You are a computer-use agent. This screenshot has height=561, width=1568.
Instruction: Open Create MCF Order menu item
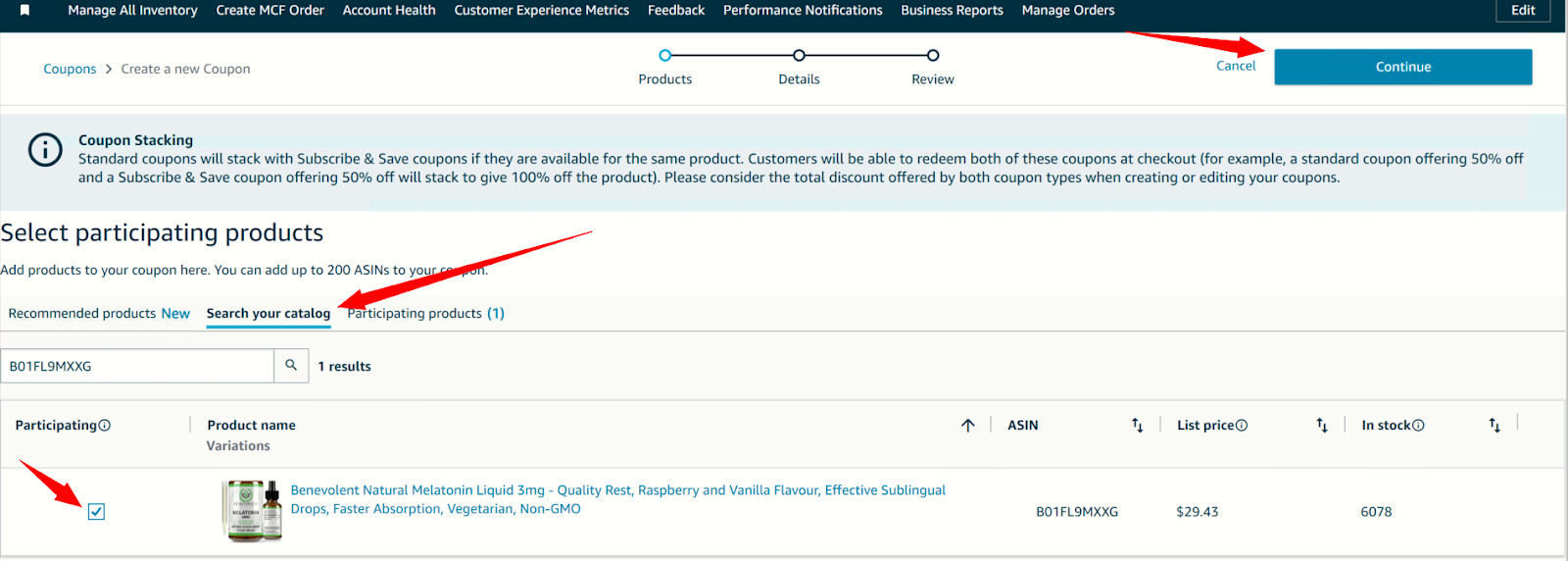269,11
